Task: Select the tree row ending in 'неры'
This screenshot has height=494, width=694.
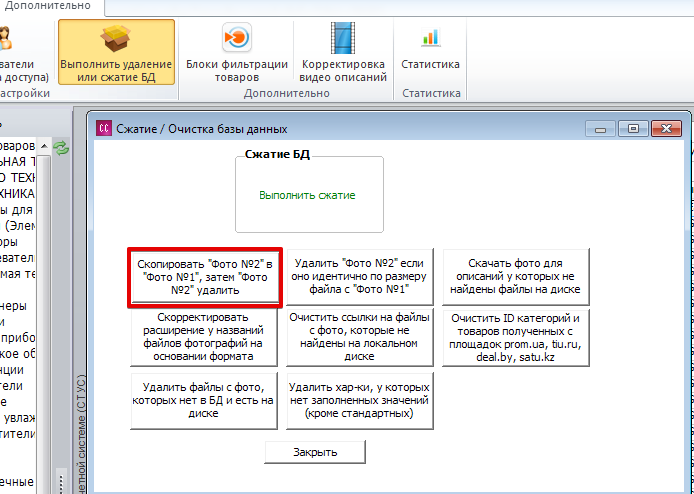Action: (13, 305)
